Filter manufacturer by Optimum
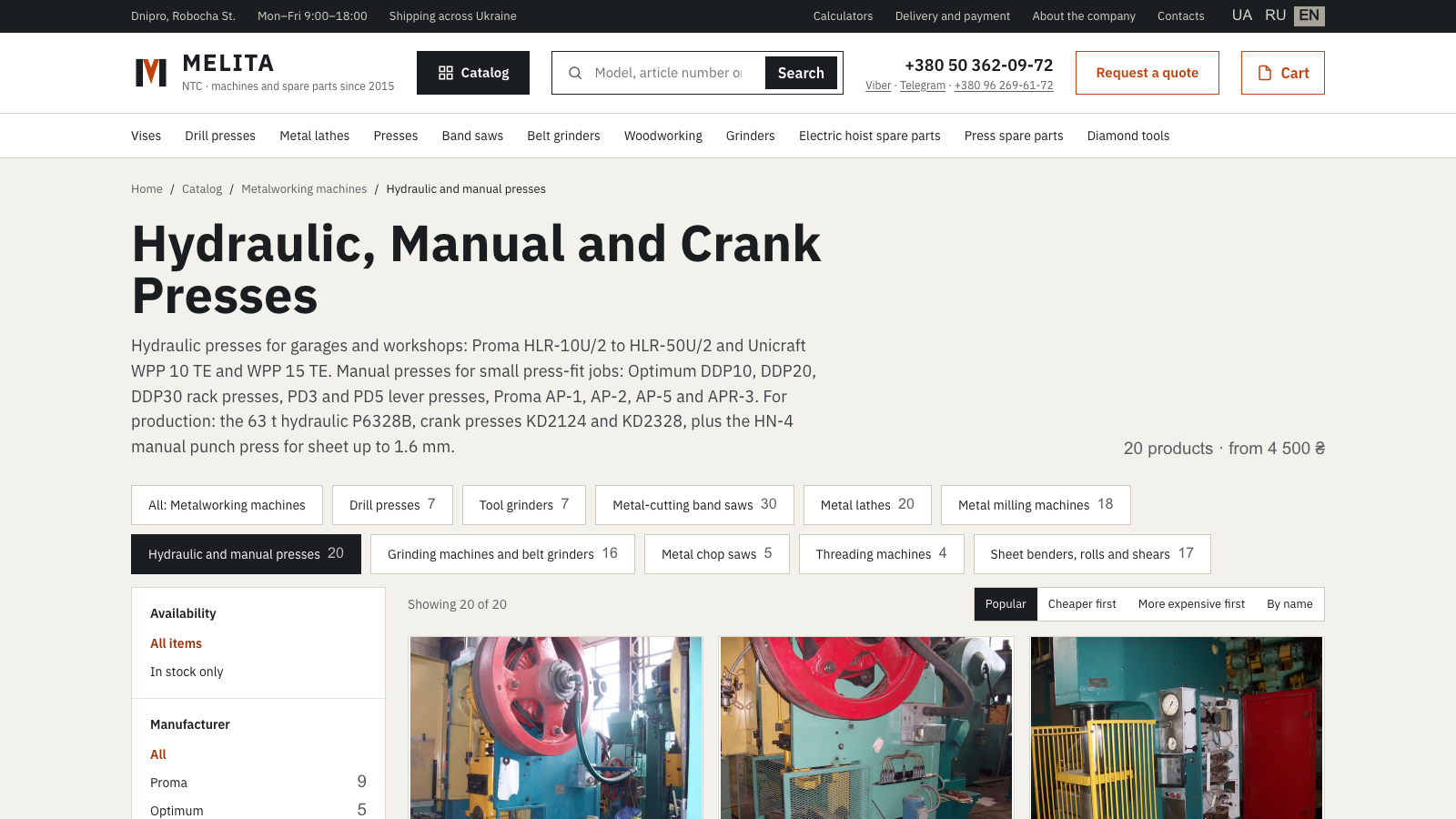1456x819 pixels. pyautogui.click(x=258, y=810)
